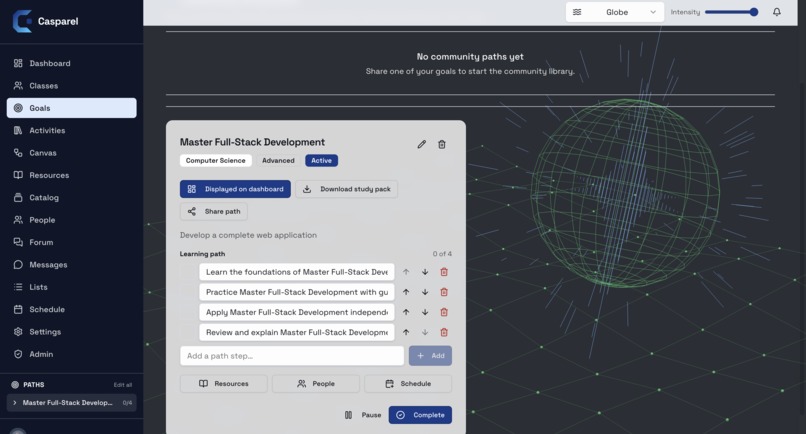Open the Globe background dropdown
This screenshot has height=434, width=806.
pos(615,12)
